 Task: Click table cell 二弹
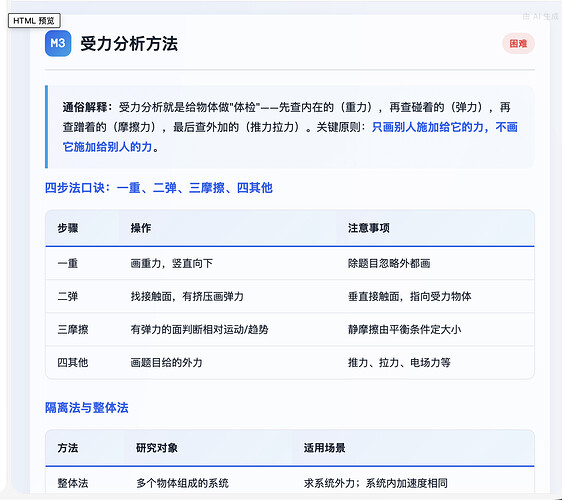tap(68, 296)
